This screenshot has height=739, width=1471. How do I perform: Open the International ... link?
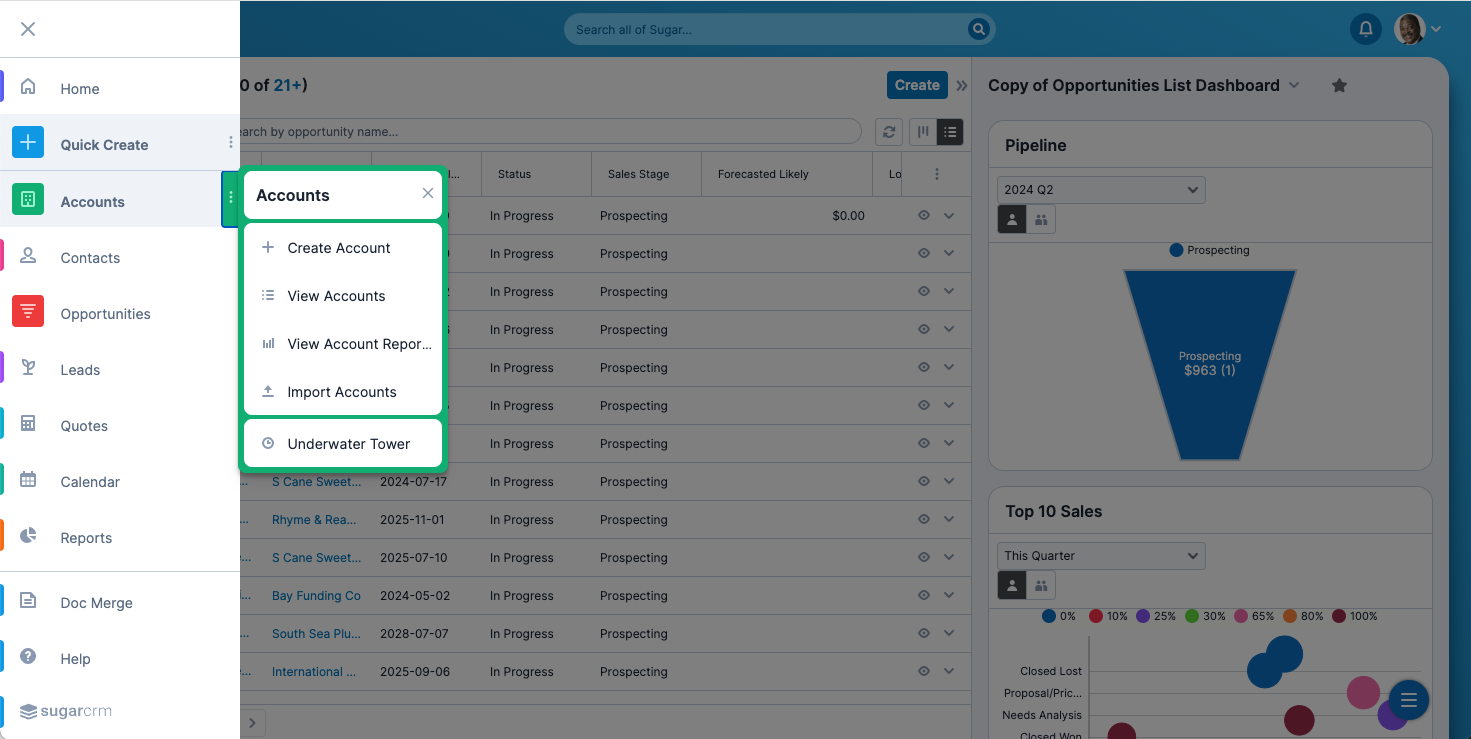314,672
